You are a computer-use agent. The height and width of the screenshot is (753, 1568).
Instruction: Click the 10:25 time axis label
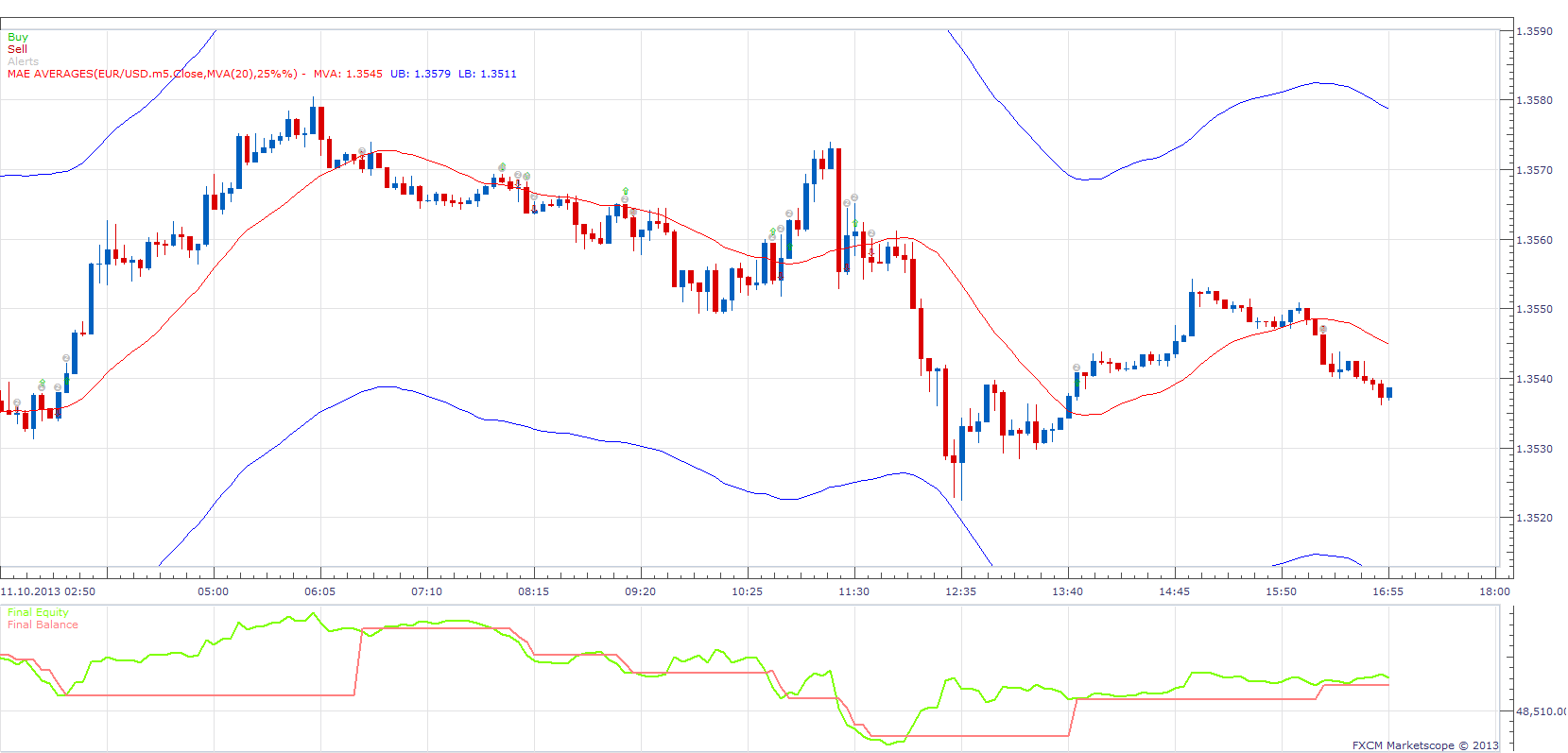point(747,591)
